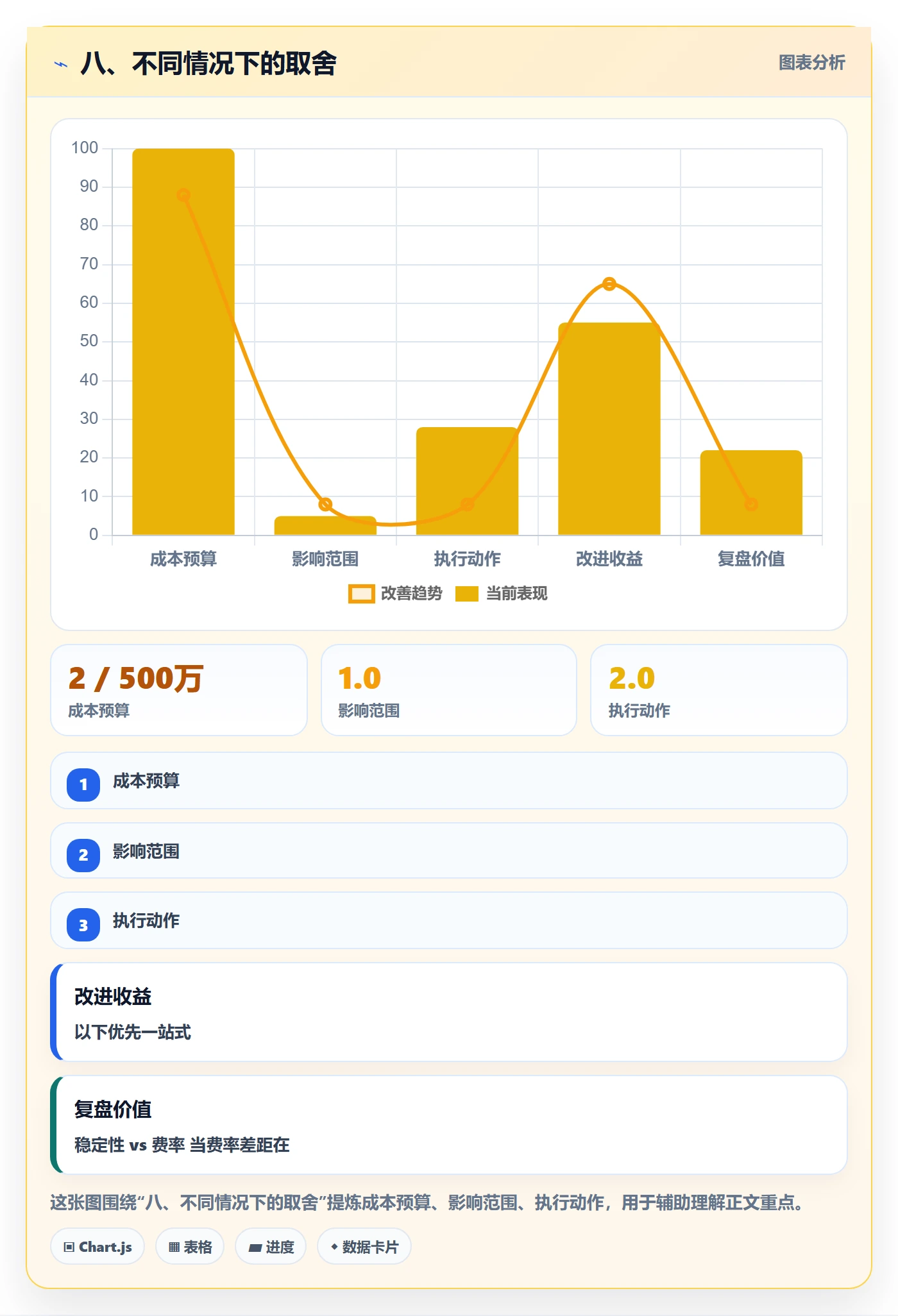The height and width of the screenshot is (1316, 898).
Task: Click the trend line point above 影响范围 bar
Action: coord(325,504)
